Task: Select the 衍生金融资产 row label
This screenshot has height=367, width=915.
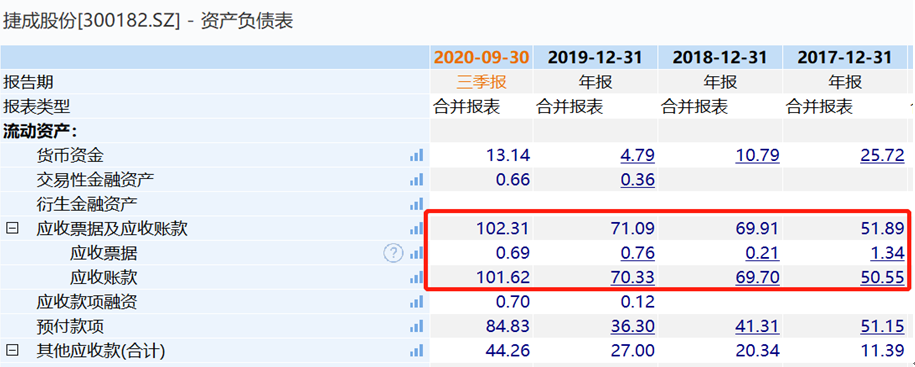Action: pyautogui.click(x=86, y=204)
